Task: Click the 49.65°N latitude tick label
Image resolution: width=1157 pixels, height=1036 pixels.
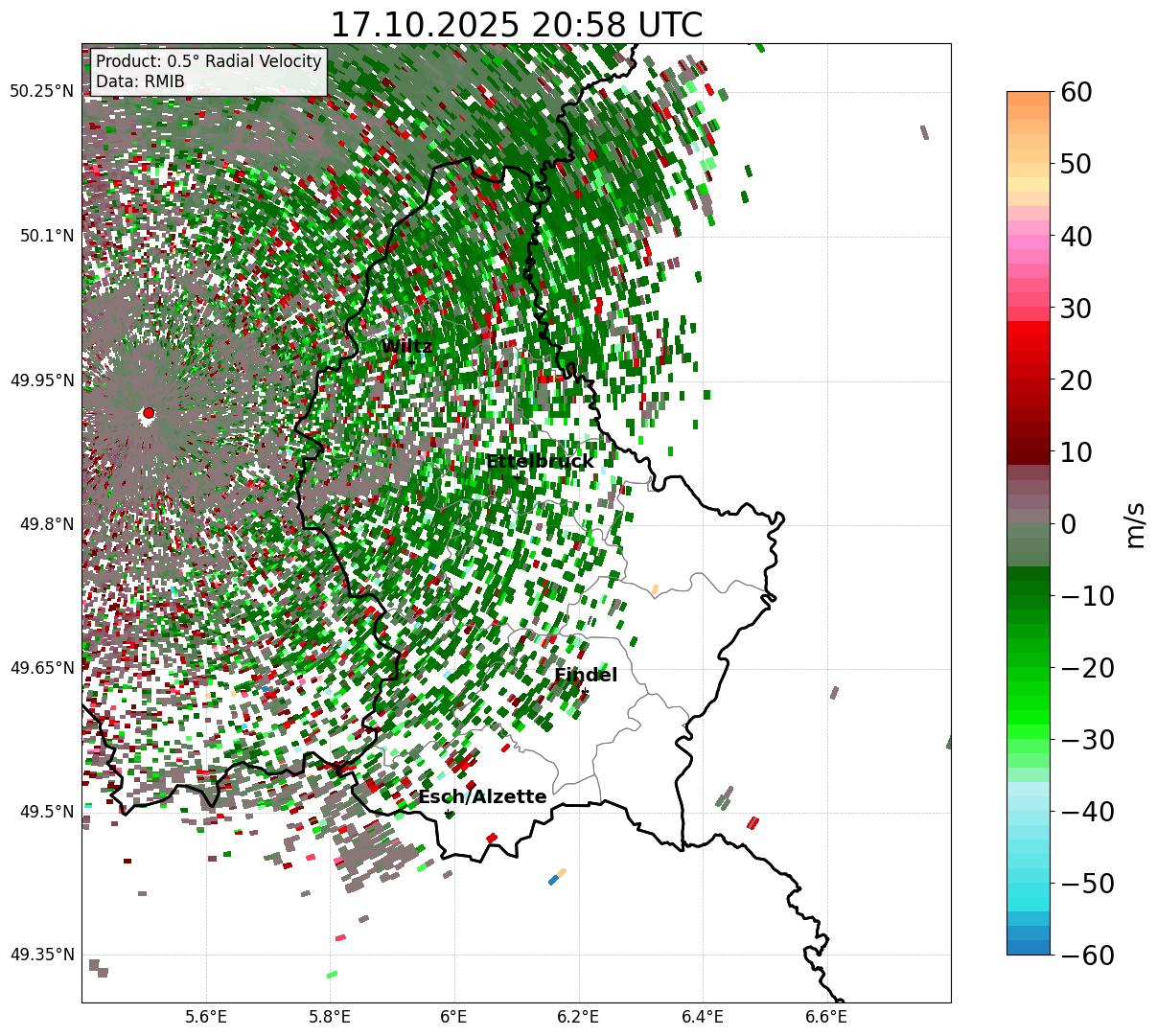Action: click(42, 668)
